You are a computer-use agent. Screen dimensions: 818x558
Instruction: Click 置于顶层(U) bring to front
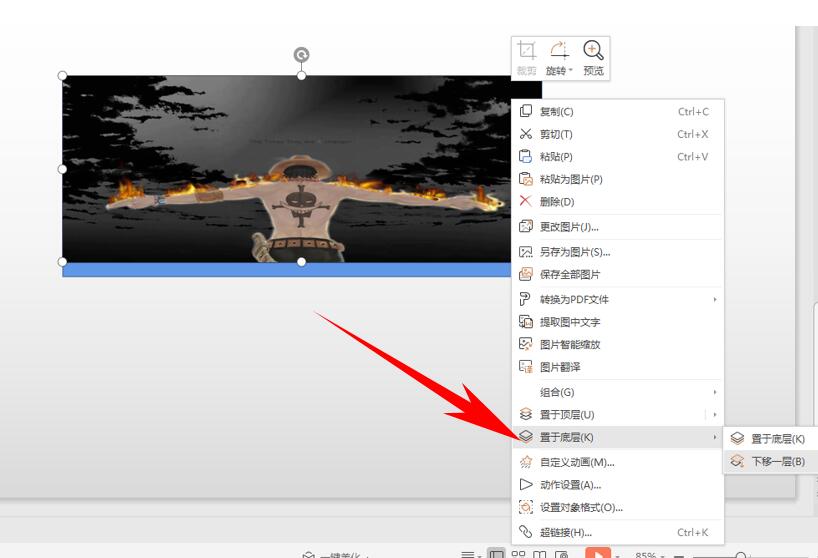617,415
